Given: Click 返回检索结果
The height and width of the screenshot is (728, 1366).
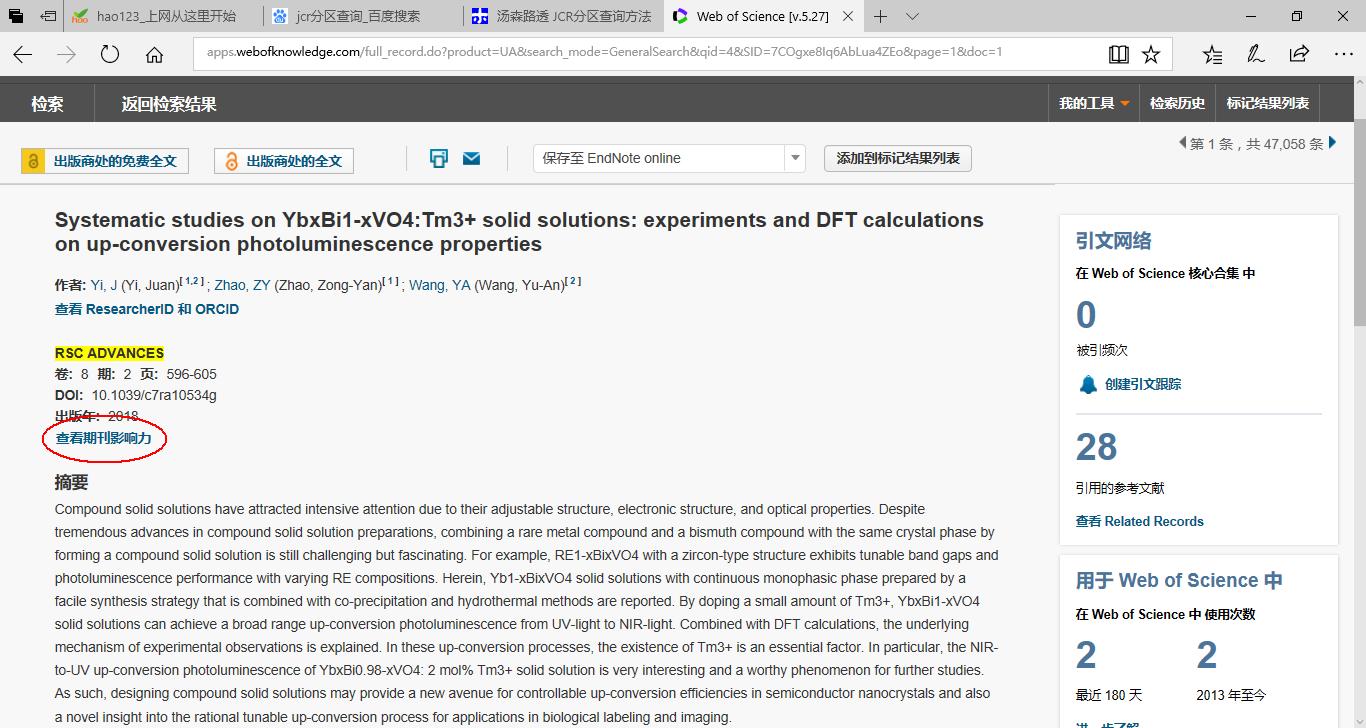Looking at the screenshot, I should 169,104.
